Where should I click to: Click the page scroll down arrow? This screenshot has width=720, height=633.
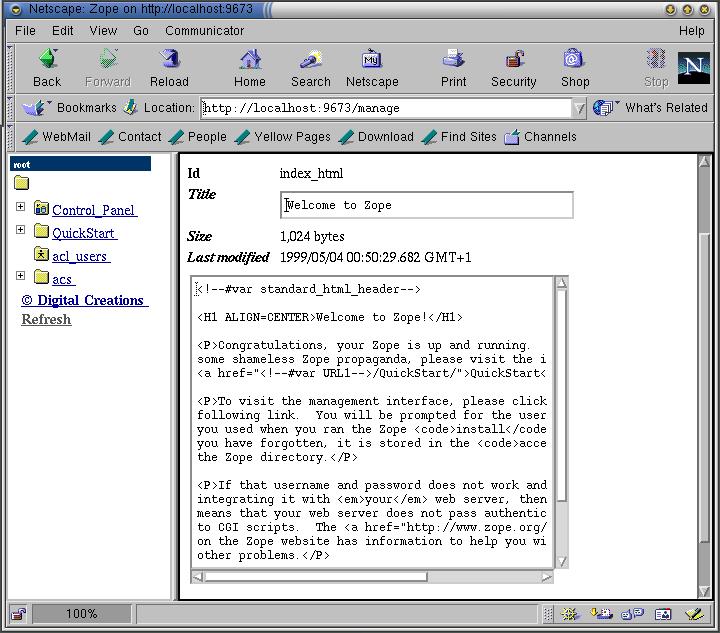point(704,591)
